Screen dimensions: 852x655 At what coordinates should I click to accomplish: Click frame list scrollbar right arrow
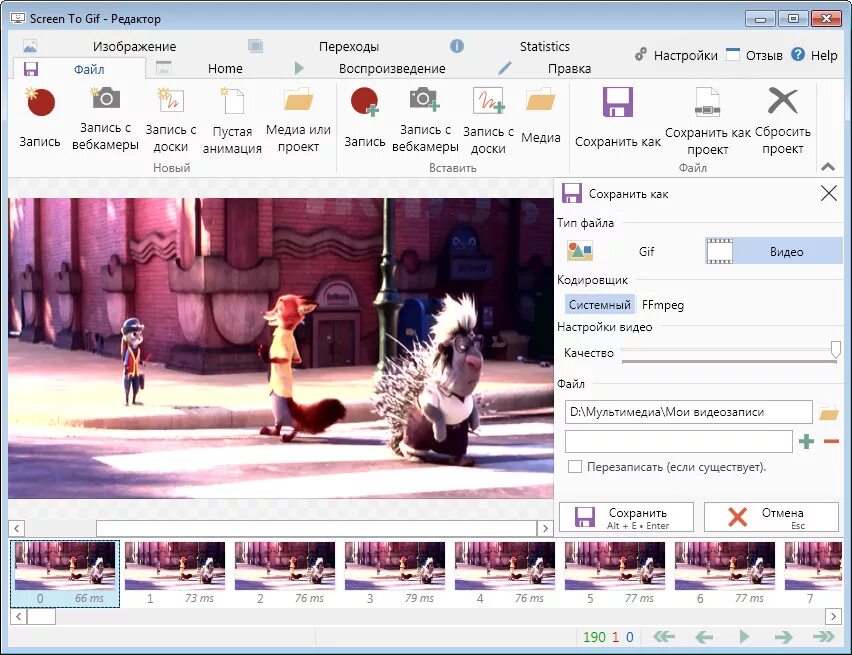833,616
